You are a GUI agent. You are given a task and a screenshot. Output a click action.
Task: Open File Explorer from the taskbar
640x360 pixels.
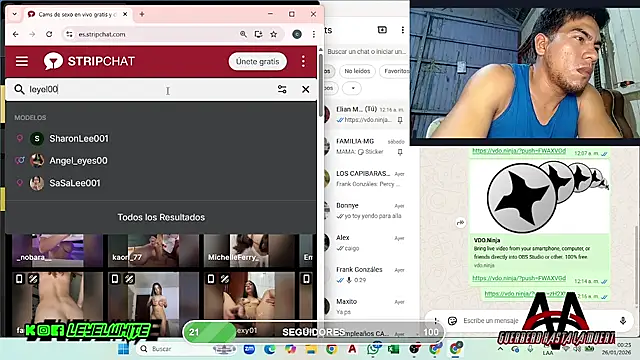(x=311, y=349)
